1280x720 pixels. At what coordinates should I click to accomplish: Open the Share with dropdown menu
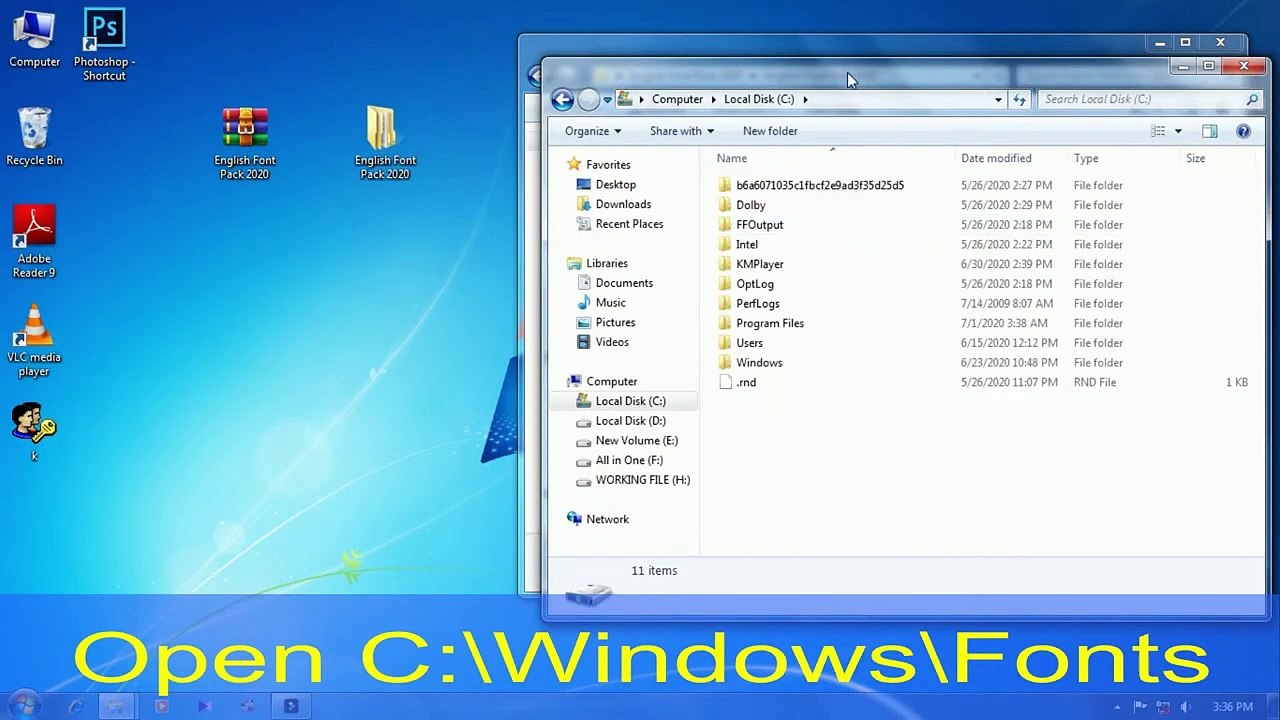click(682, 131)
